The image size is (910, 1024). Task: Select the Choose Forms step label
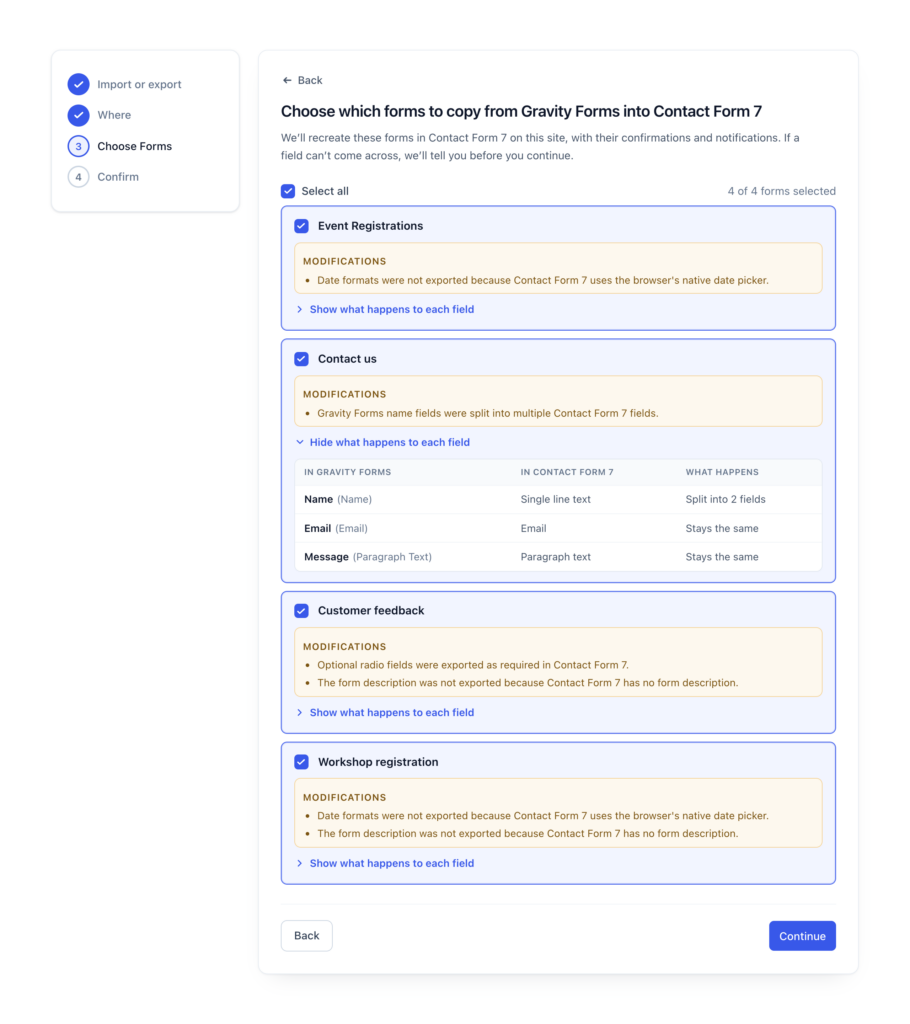click(x=135, y=146)
